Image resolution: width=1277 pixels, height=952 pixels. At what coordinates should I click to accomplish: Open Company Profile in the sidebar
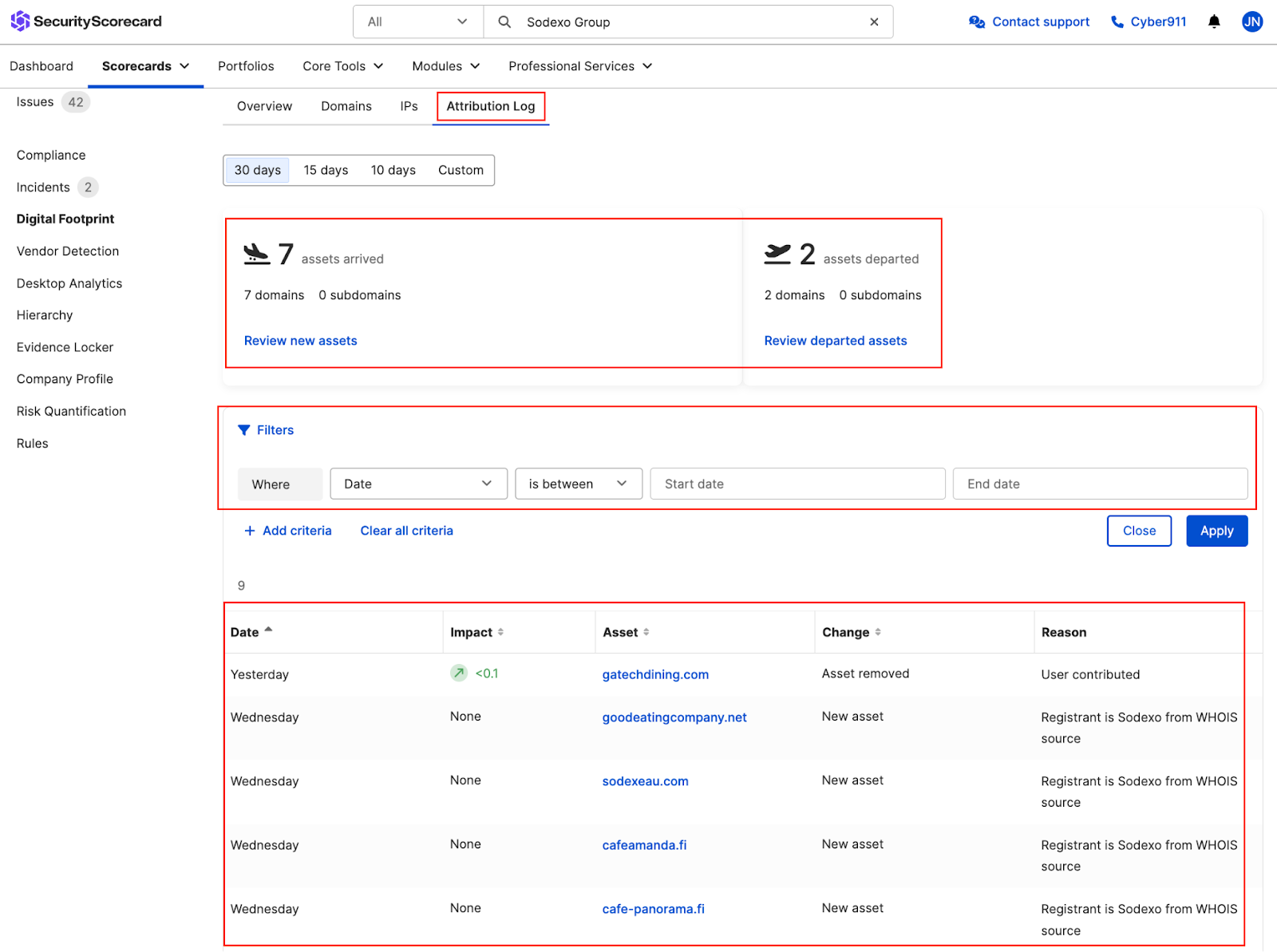(x=65, y=379)
